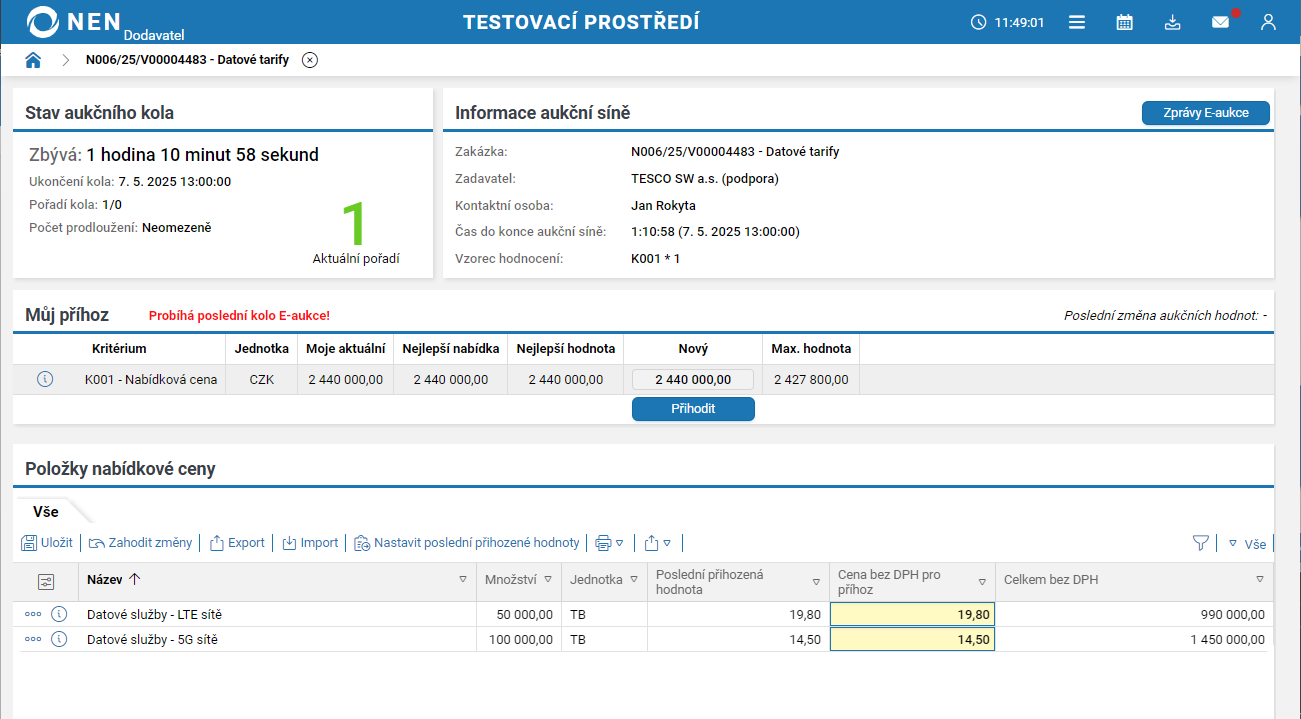Screen dimensions: 1301x719
Task: Open user profile icon
Action: click(x=1268, y=22)
